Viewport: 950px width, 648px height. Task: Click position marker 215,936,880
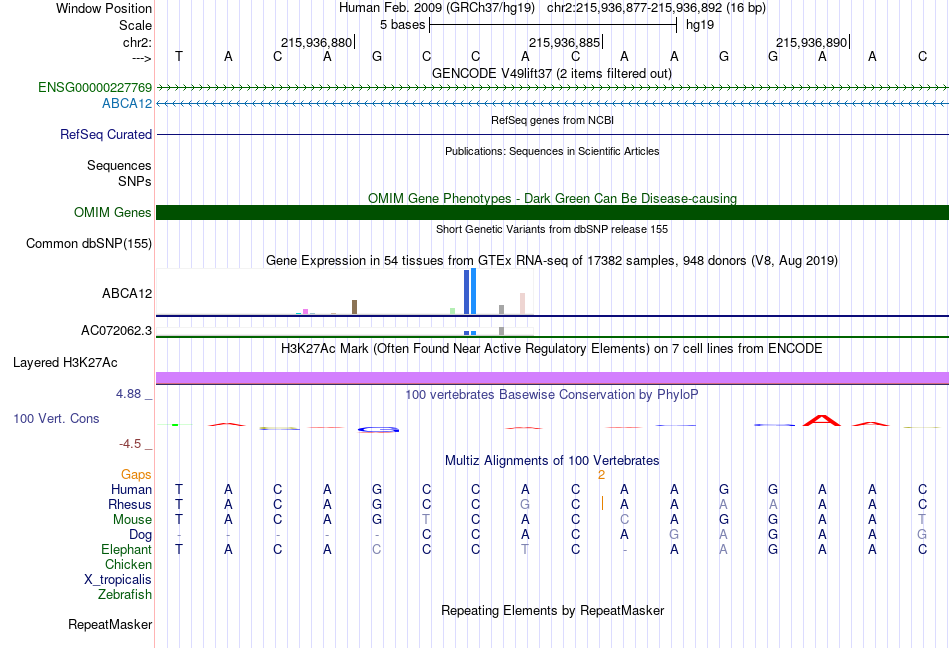click(317, 42)
